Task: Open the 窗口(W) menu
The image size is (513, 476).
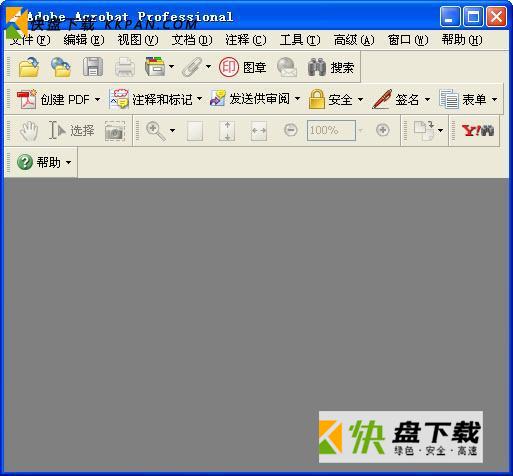Action: click(x=408, y=40)
